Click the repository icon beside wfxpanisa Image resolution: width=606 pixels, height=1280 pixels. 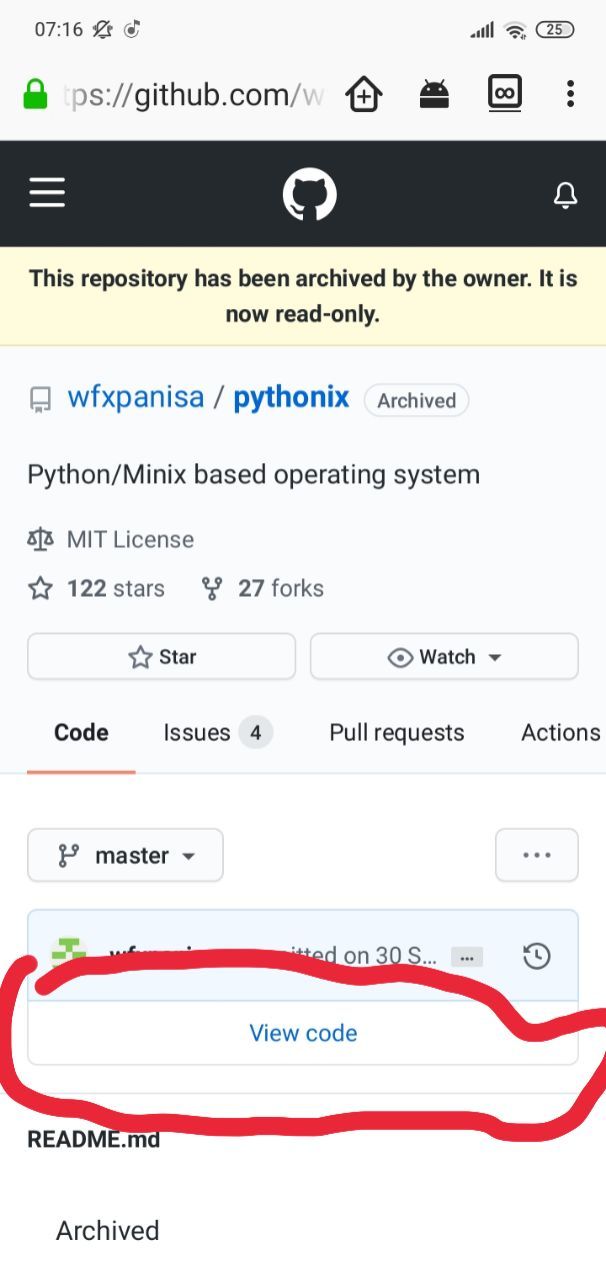(40, 401)
